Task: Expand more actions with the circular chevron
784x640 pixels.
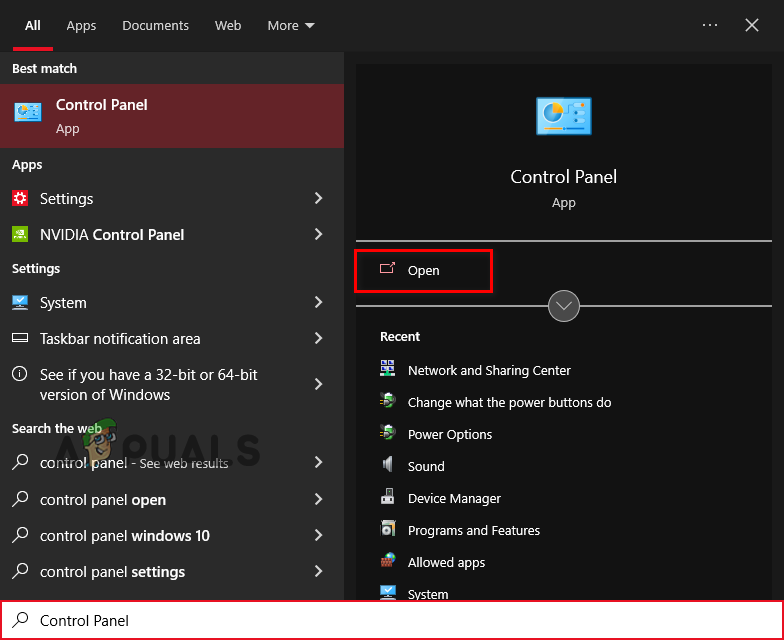Action: click(564, 306)
